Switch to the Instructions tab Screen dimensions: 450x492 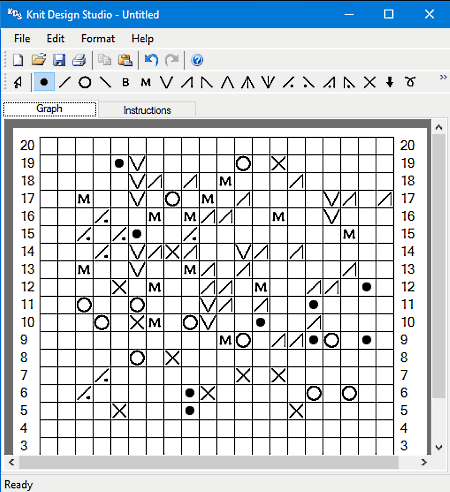tap(147, 110)
